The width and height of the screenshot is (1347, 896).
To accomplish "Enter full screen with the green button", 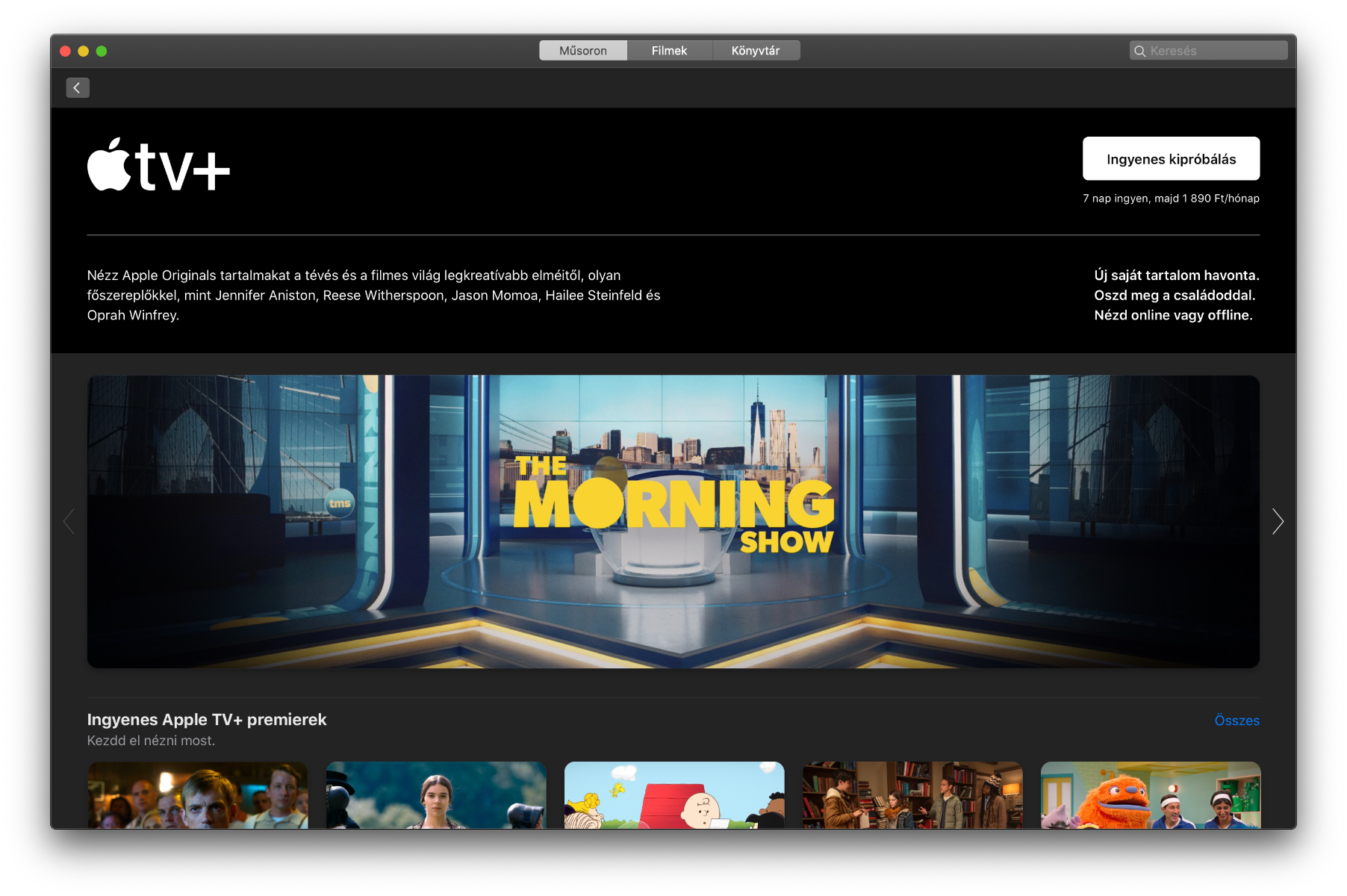I will click(x=102, y=51).
